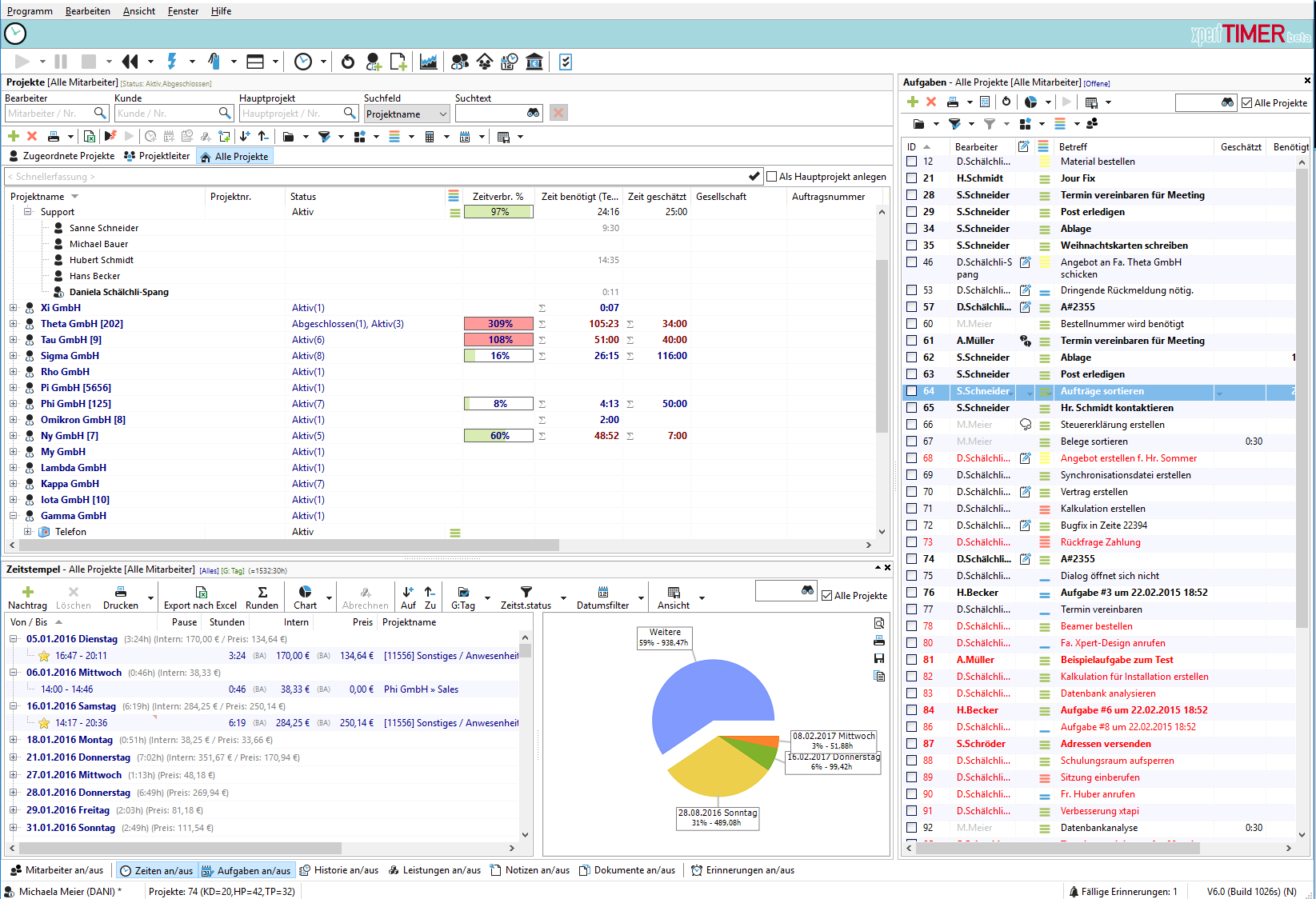Screen dimensions: 1316x899
Task: Check task 81 Beispielaufgabe zum Test checkbox
Action: pos(912,660)
